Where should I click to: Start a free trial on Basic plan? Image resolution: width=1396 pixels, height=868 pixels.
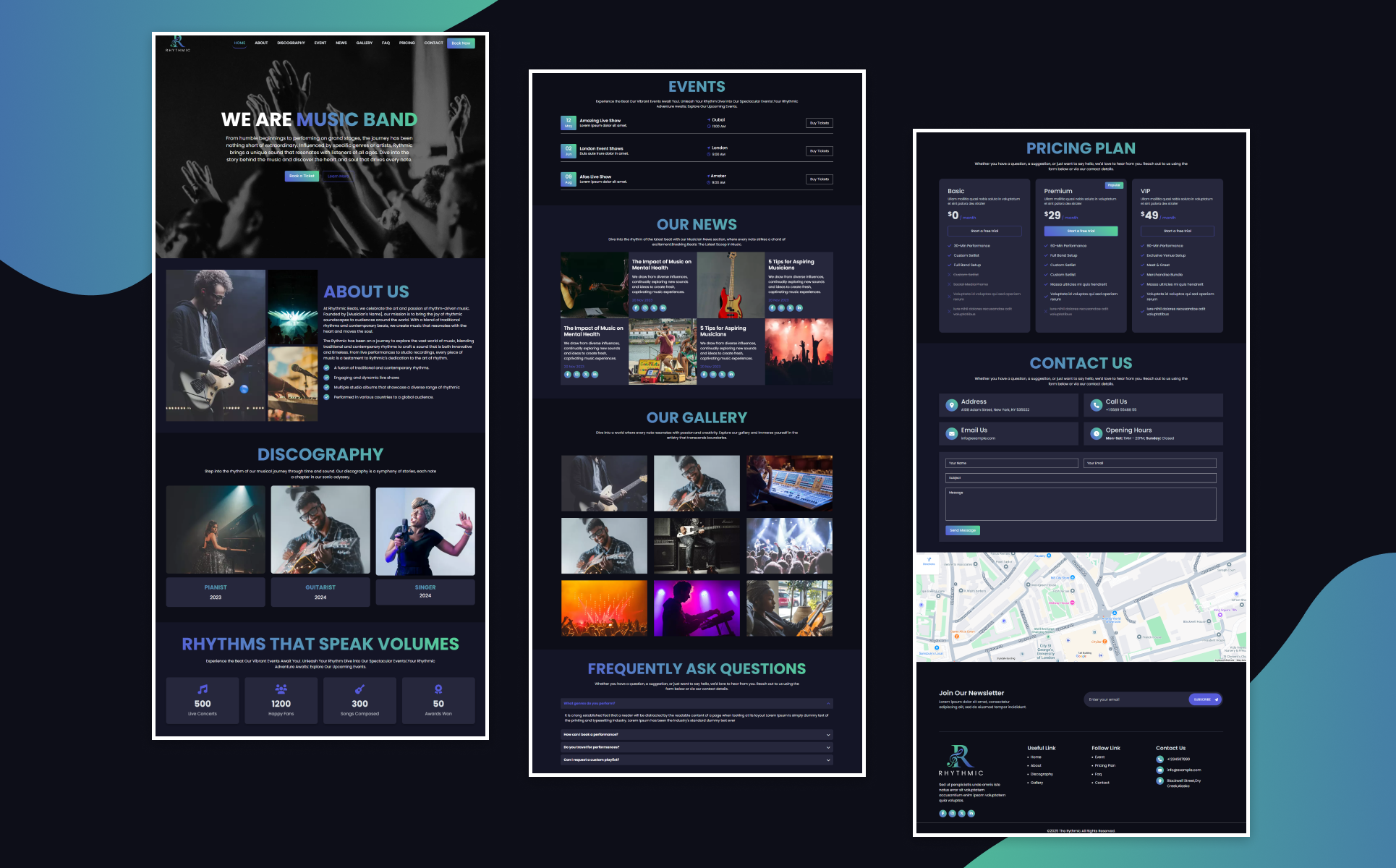point(984,231)
